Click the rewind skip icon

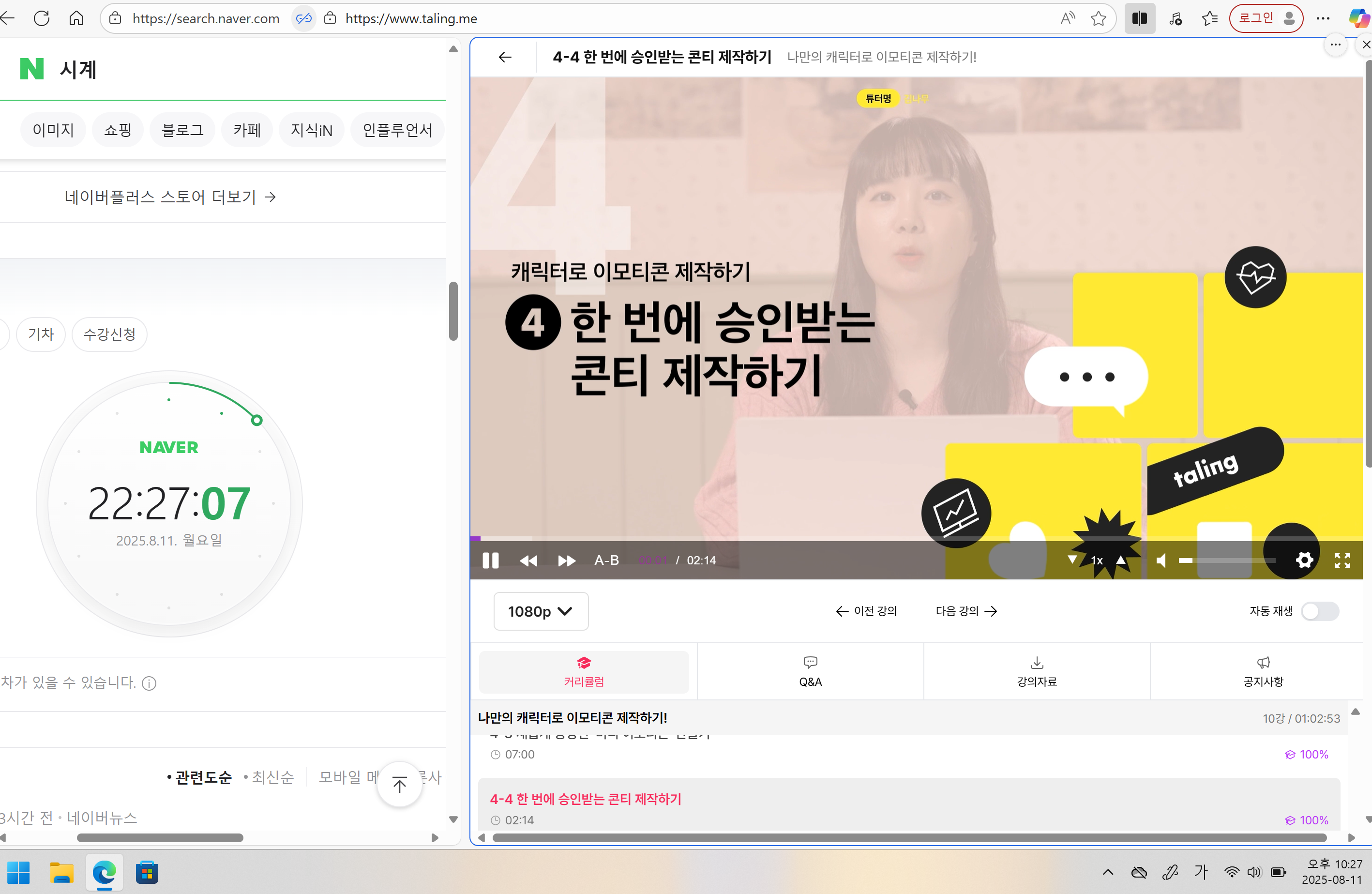pyautogui.click(x=528, y=561)
